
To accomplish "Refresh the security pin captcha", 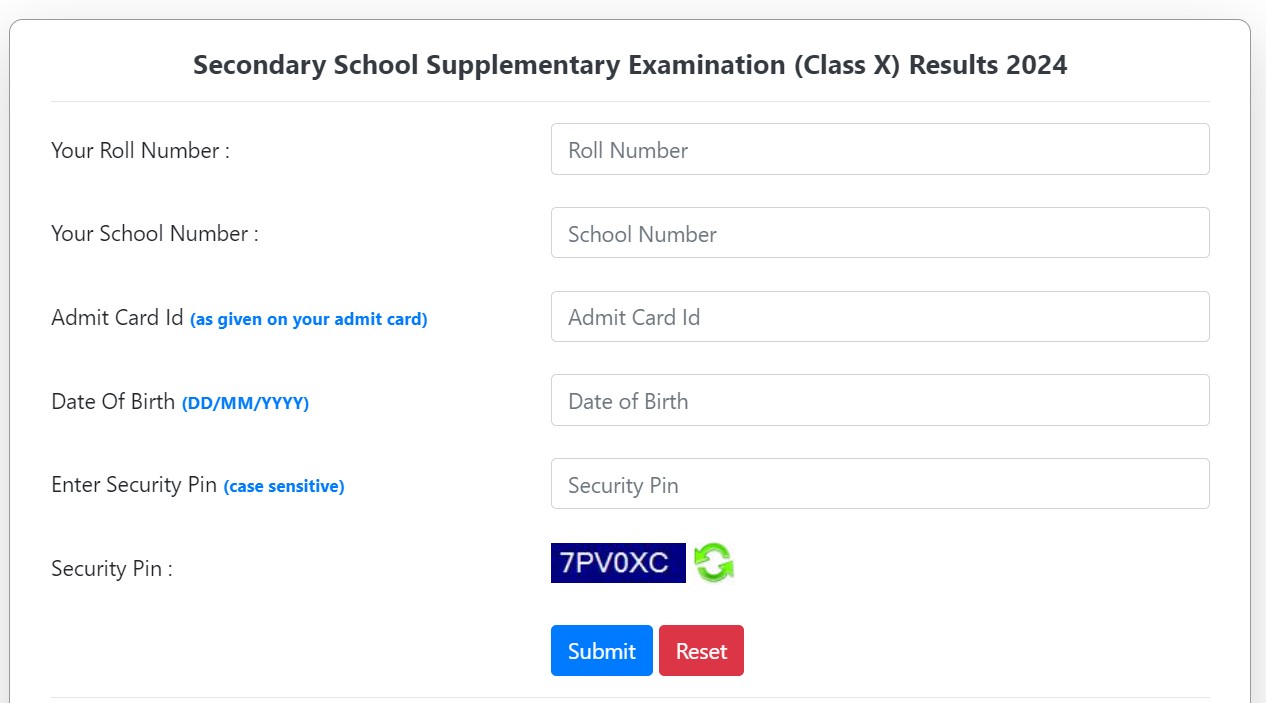I will pyautogui.click(x=714, y=562).
